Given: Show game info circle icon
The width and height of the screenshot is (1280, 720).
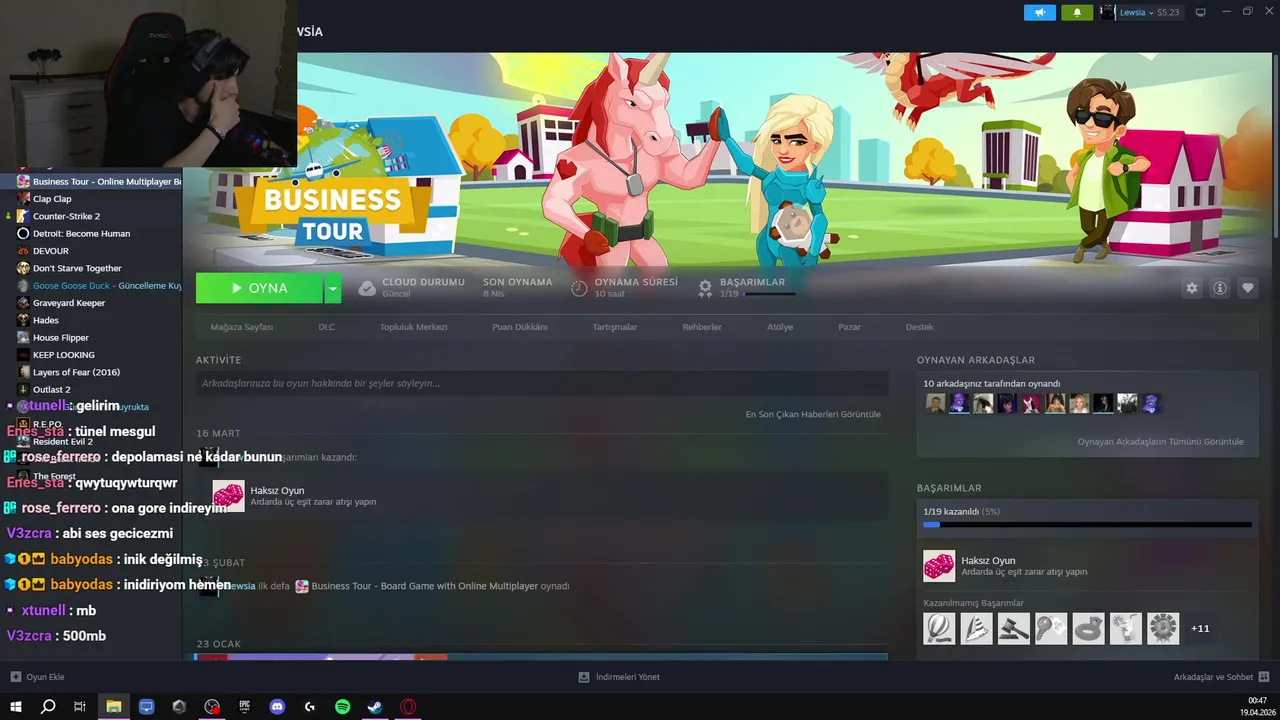Looking at the screenshot, I should click(1220, 288).
